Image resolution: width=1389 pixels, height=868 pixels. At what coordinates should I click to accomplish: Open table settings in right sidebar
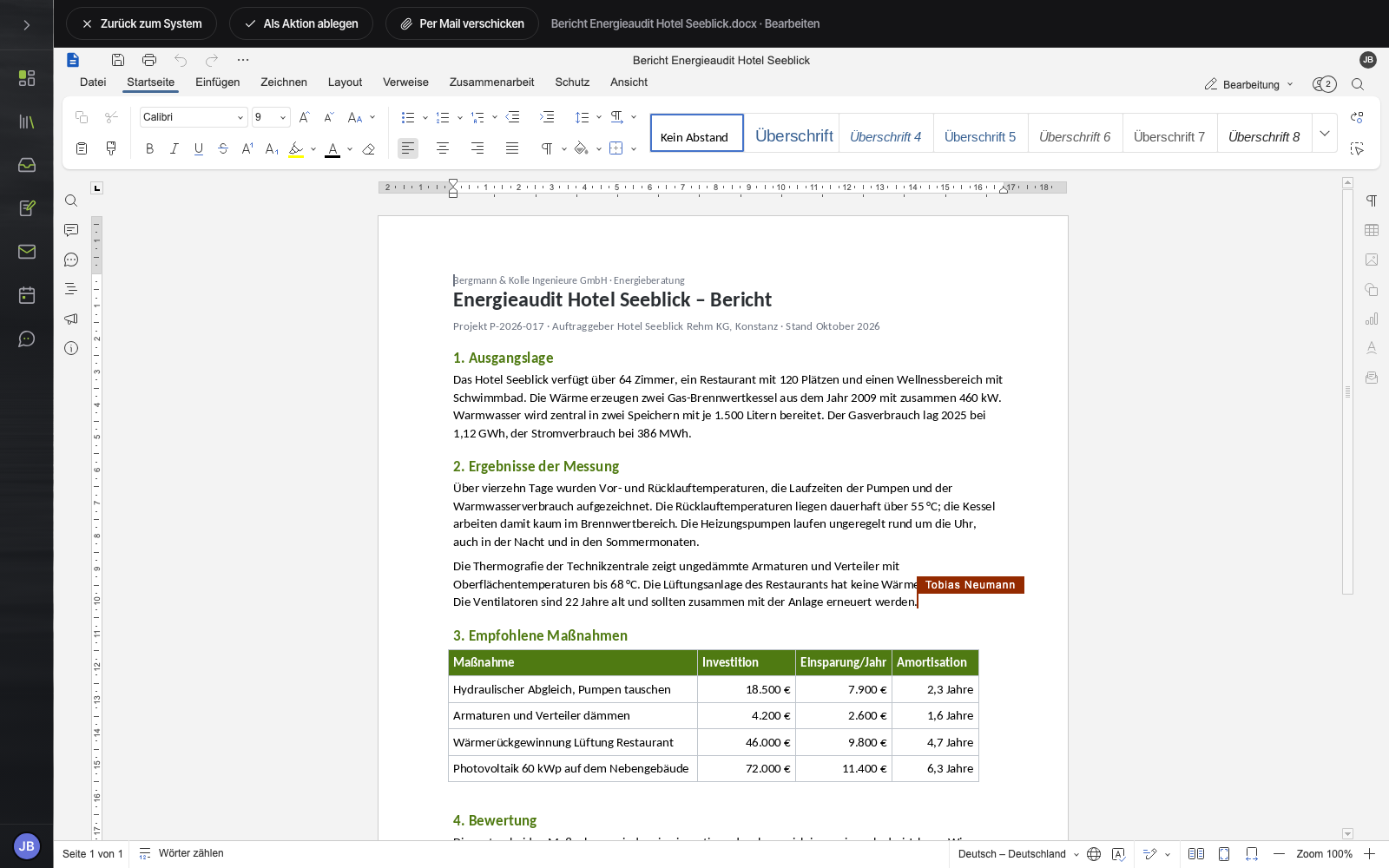pyautogui.click(x=1372, y=230)
